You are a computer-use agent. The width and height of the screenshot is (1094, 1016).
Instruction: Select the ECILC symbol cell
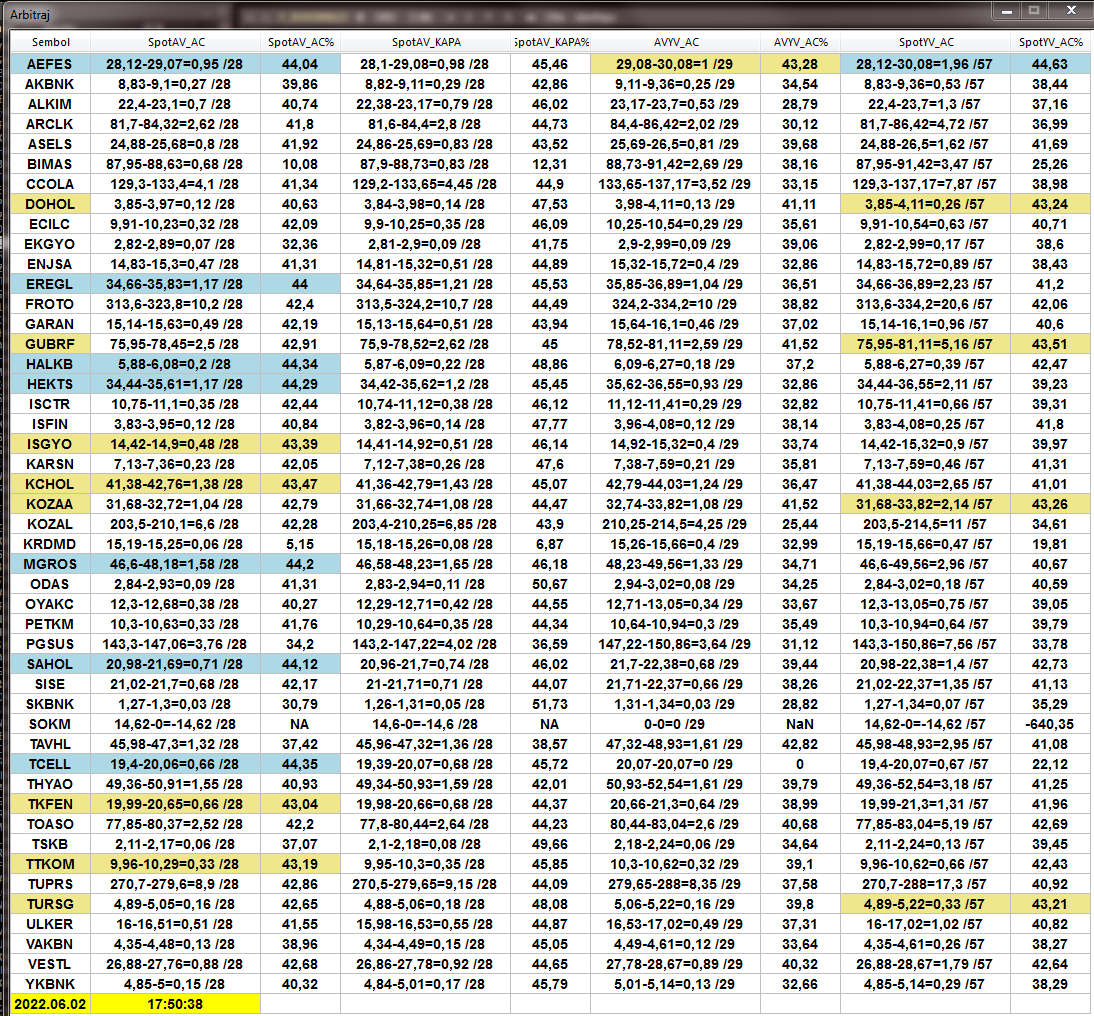click(x=50, y=224)
